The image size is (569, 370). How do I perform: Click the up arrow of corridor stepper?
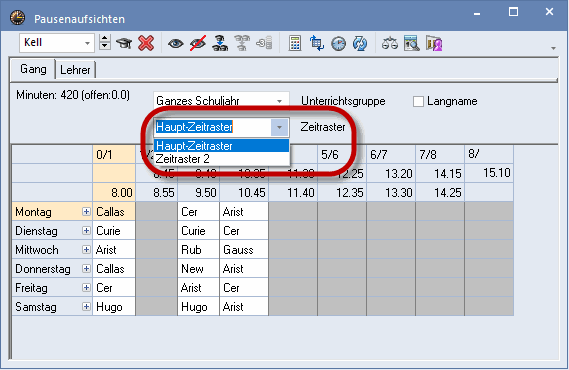(105, 38)
